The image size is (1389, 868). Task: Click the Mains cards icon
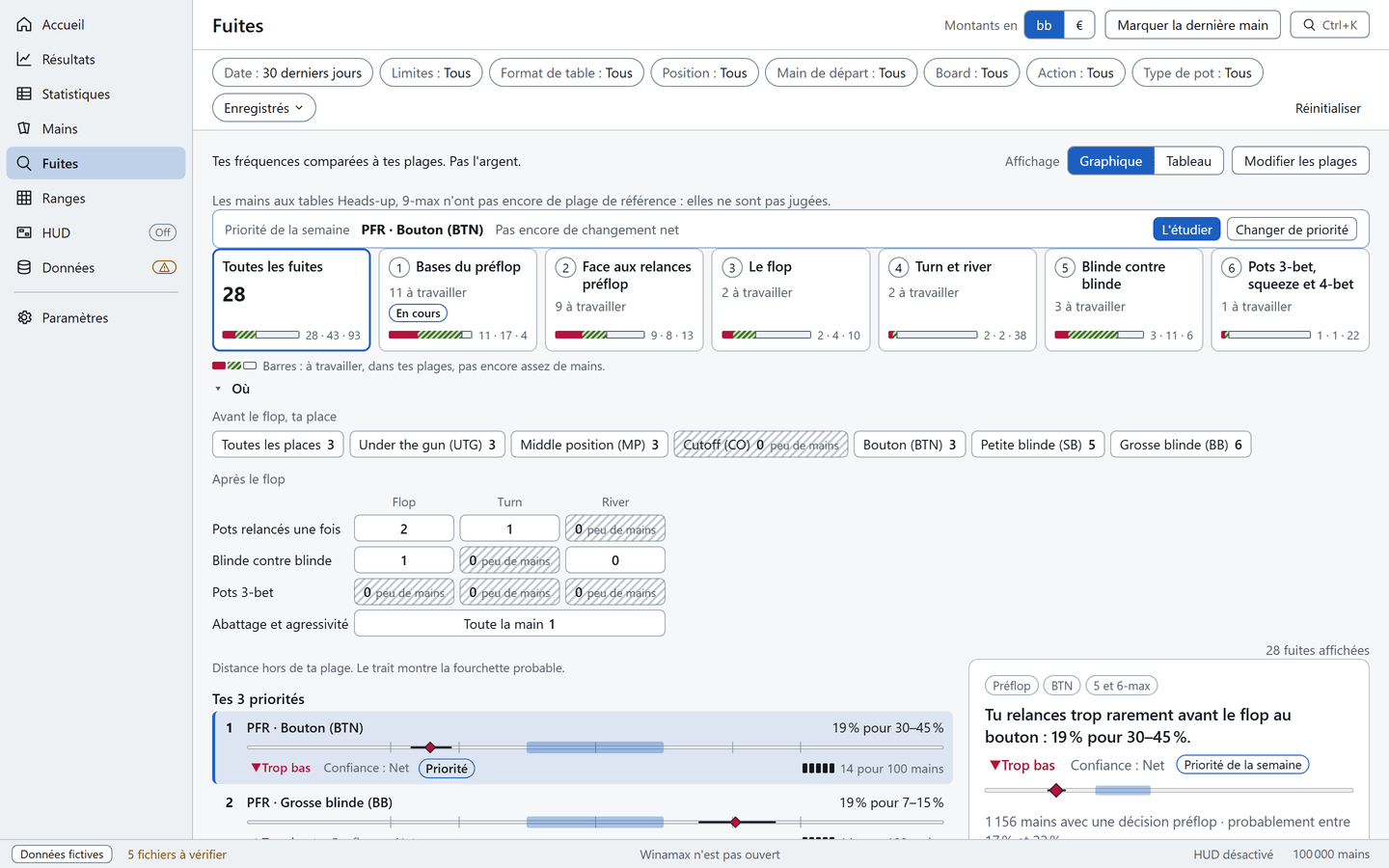click(x=24, y=128)
